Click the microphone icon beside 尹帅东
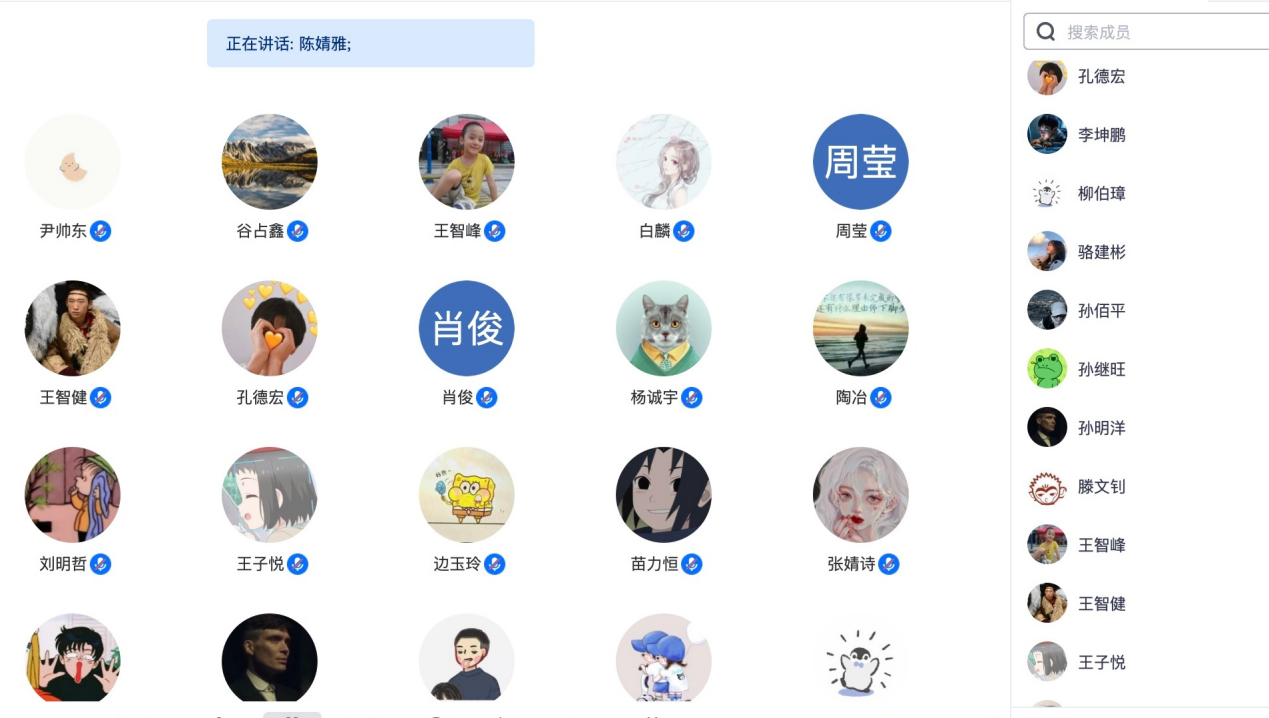 click(100, 231)
